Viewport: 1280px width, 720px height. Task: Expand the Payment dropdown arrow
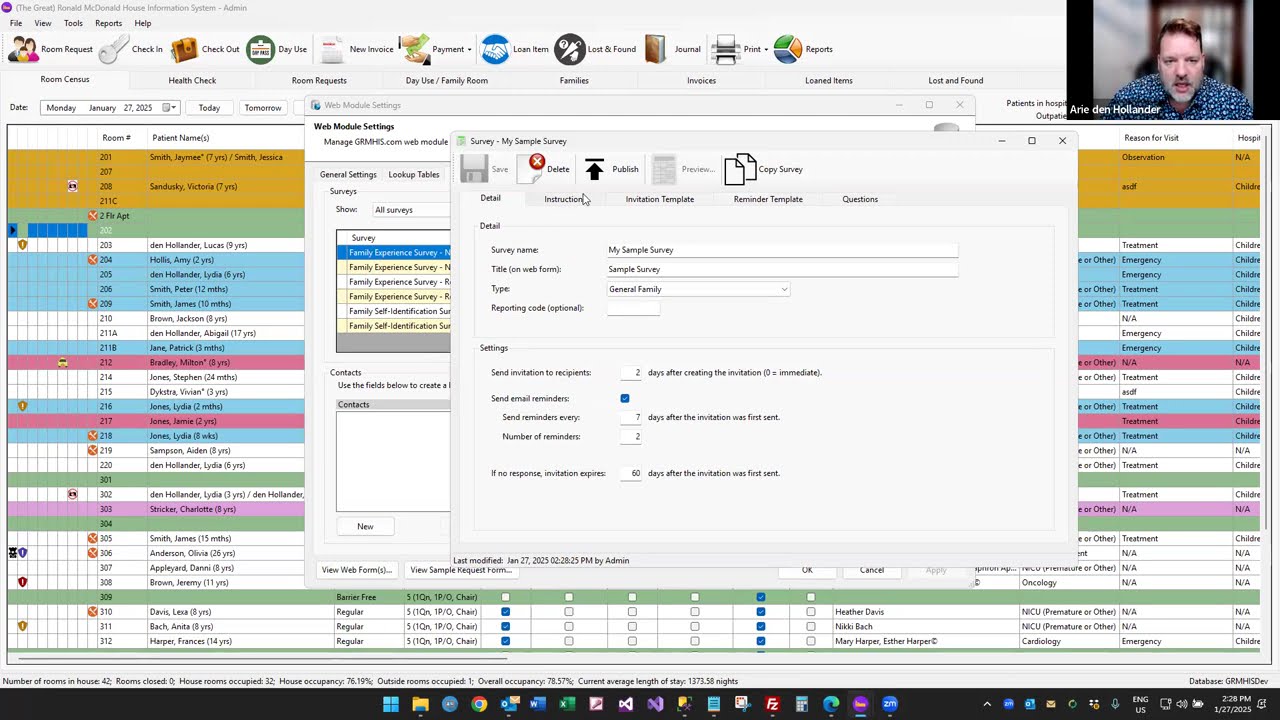469,49
